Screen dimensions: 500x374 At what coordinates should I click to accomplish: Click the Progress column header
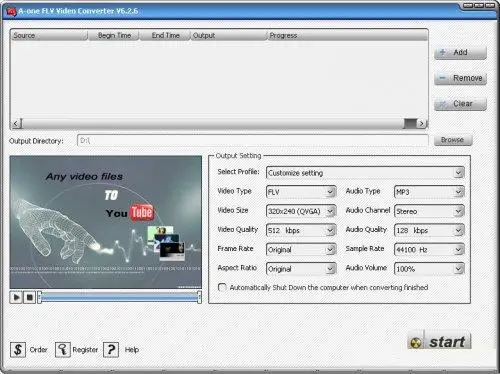click(347, 35)
